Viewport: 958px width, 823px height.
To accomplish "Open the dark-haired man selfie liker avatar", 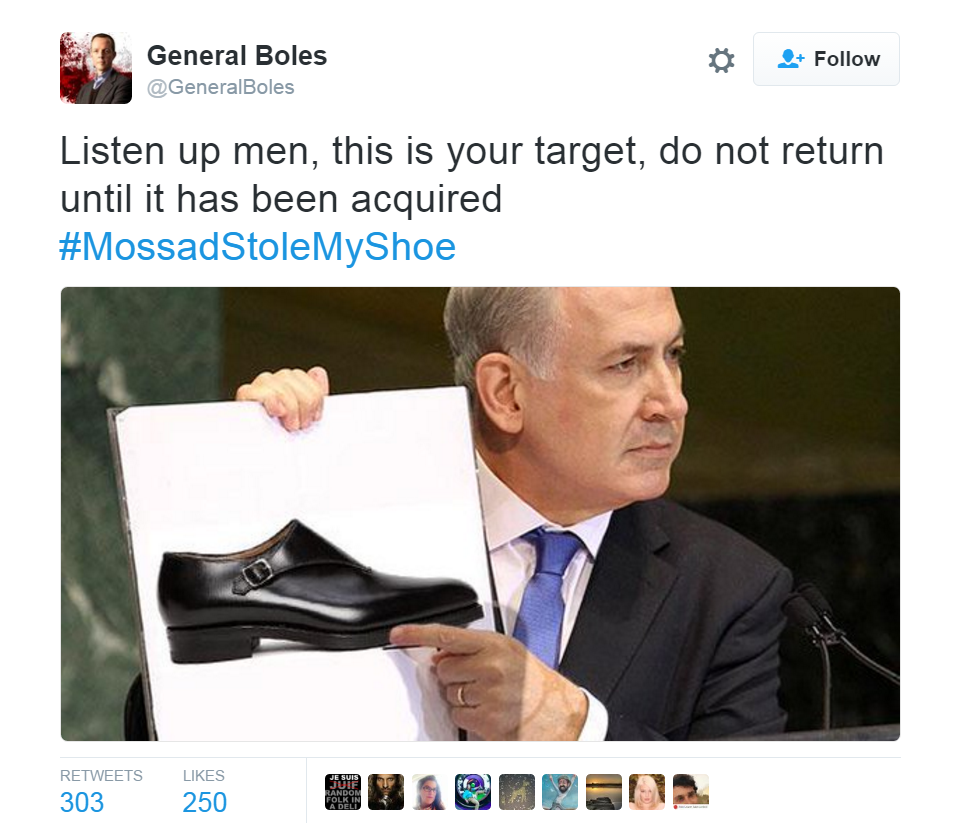I will click(x=691, y=792).
